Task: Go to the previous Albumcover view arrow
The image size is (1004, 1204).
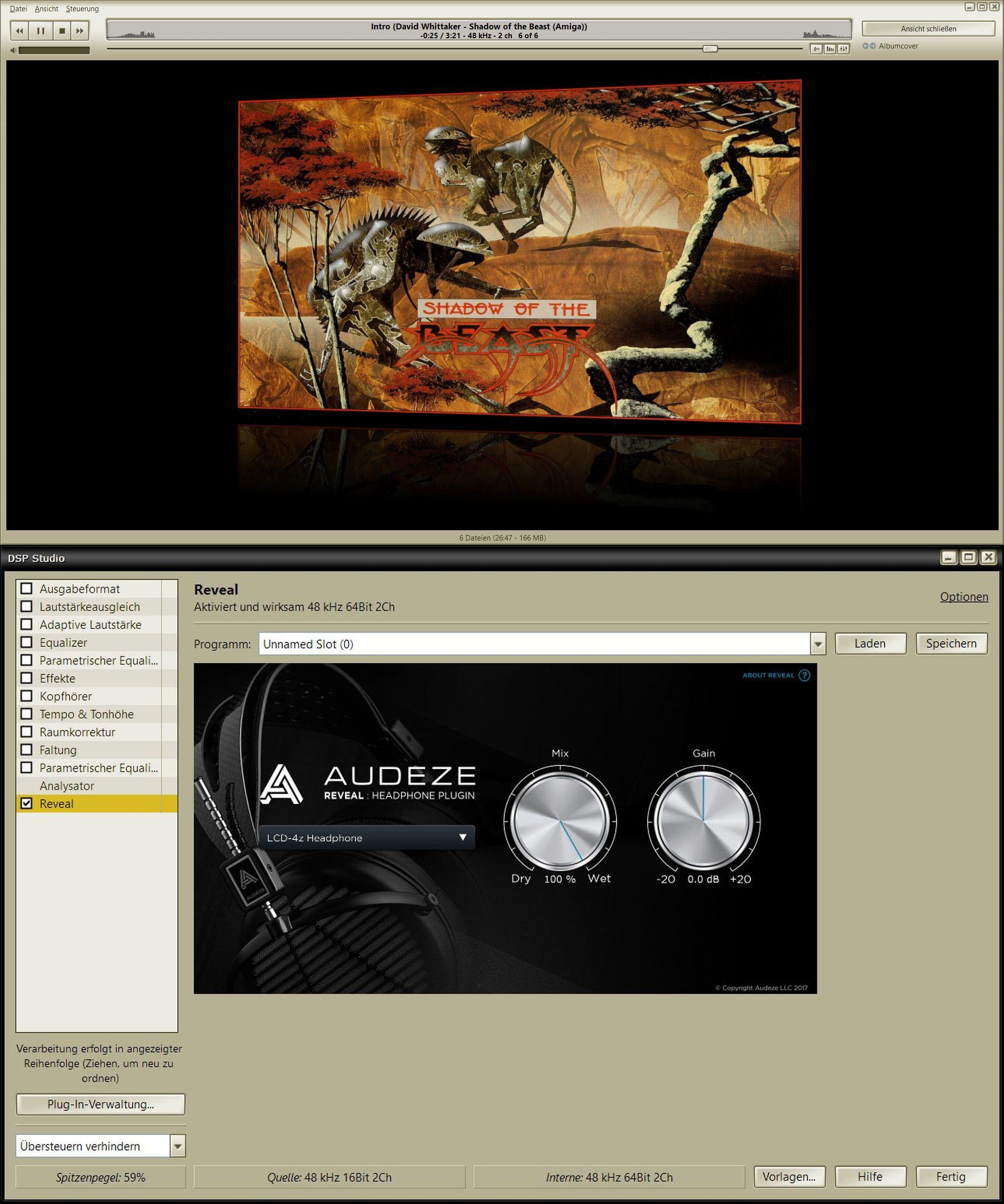Action: [866, 46]
